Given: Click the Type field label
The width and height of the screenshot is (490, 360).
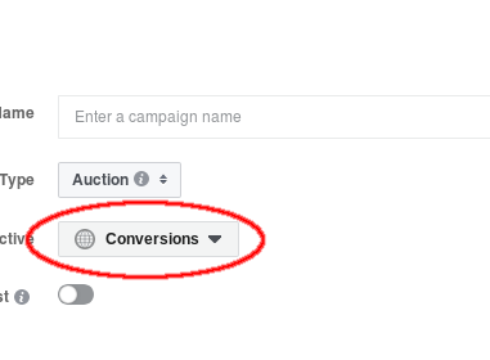Looking at the screenshot, I should (x=17, y=180).
